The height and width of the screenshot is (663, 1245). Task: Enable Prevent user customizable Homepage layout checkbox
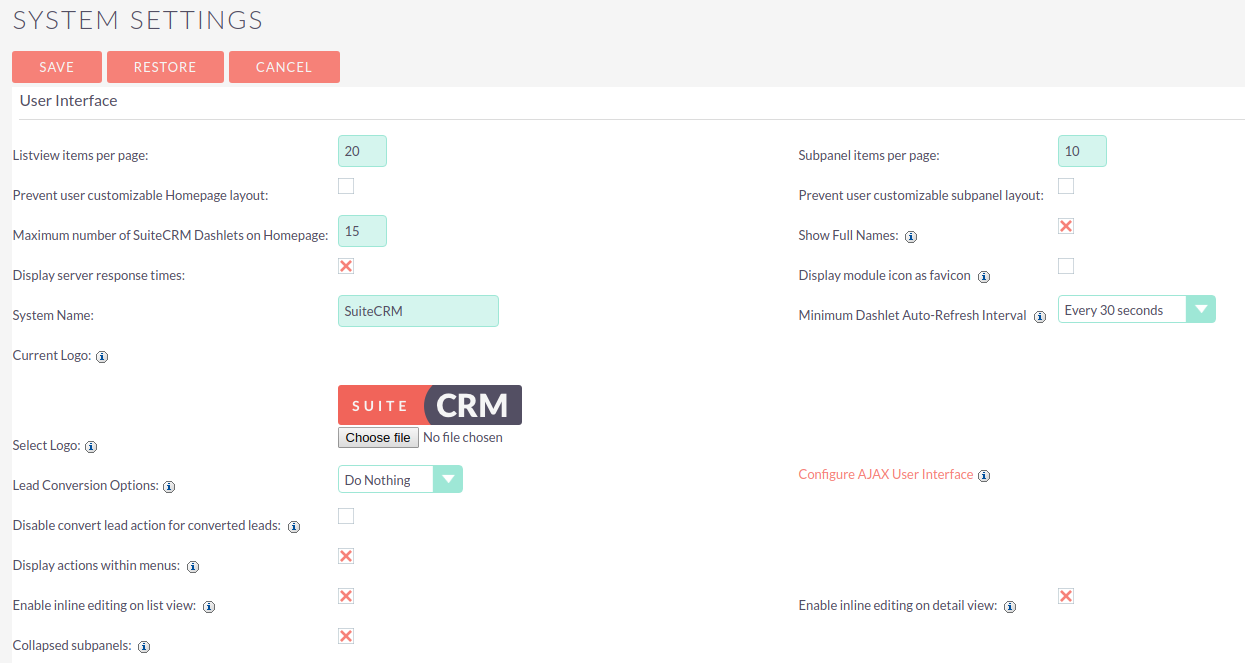point(346,186)
